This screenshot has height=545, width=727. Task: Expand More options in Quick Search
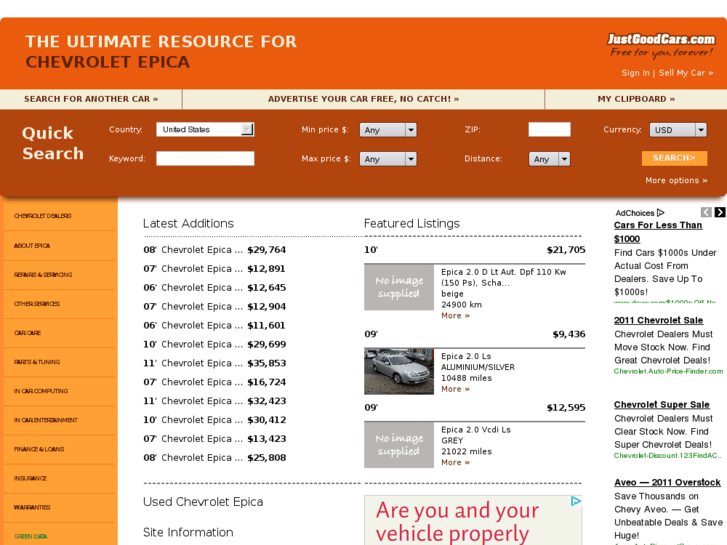(676, 181)
